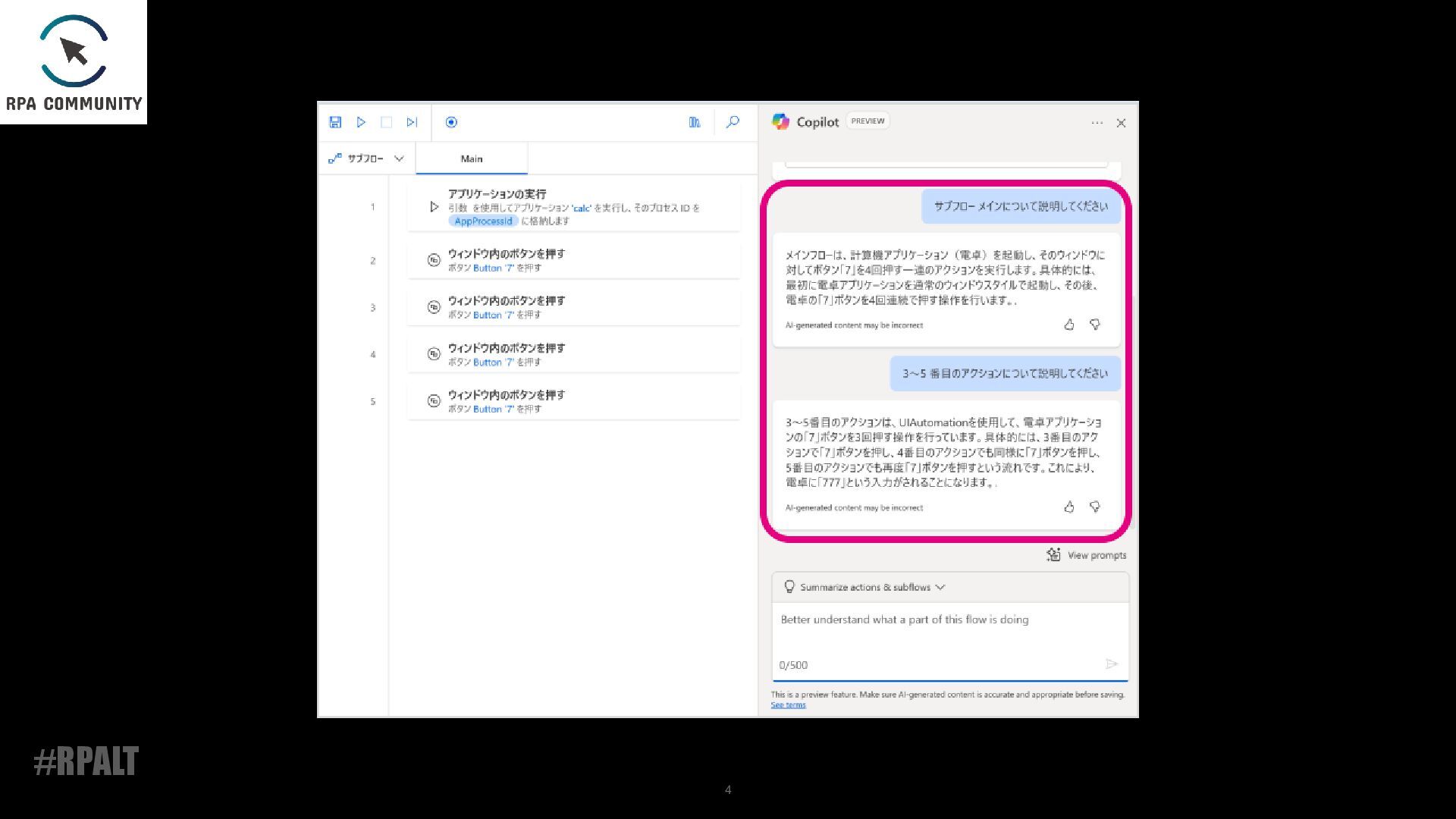The width and height of the screenshot is (1456, 819).
Task: Thumbs up the actions 3–5 explanation
Action: coord(1069,507)
